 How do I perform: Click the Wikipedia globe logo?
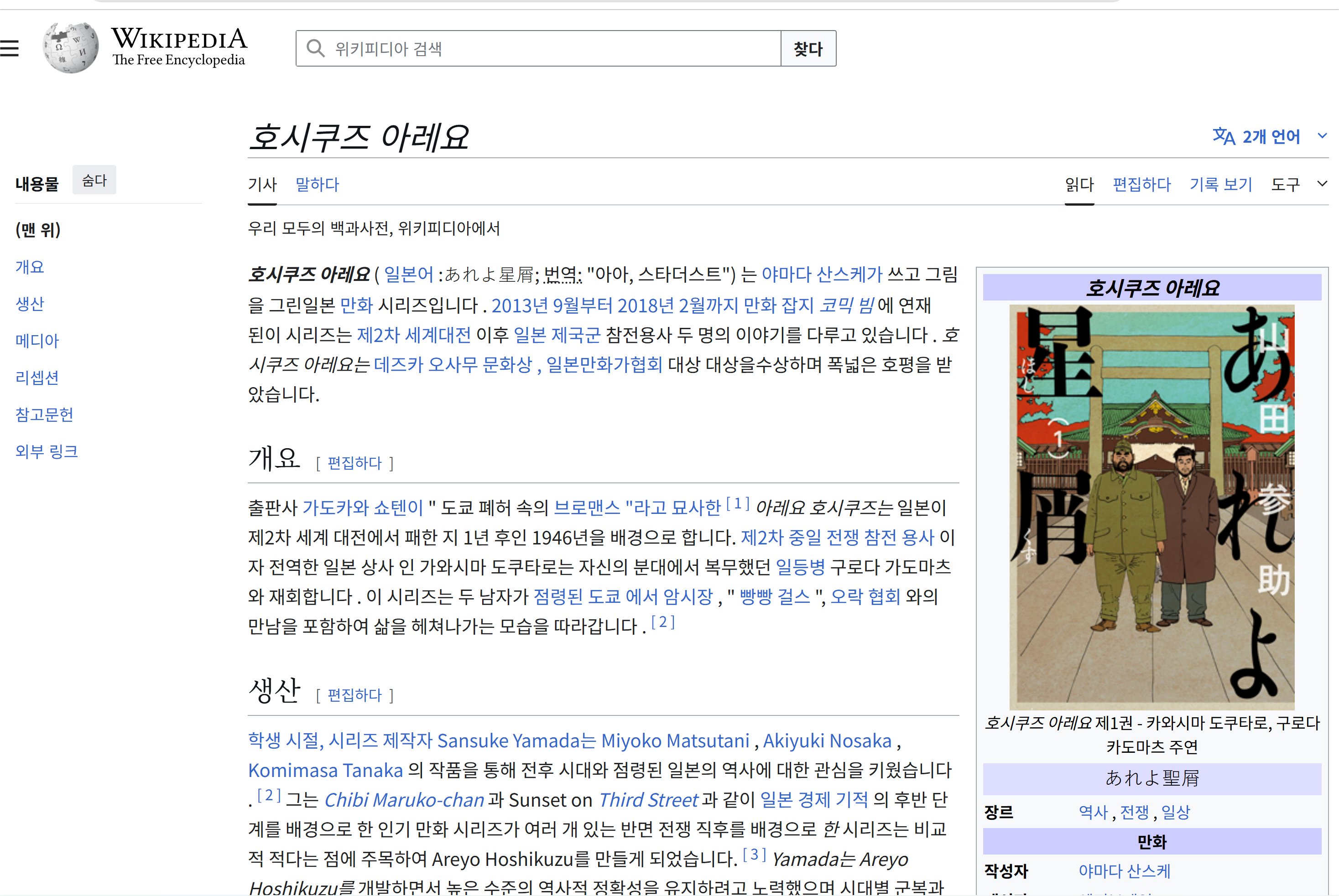[x=71, y=47]
